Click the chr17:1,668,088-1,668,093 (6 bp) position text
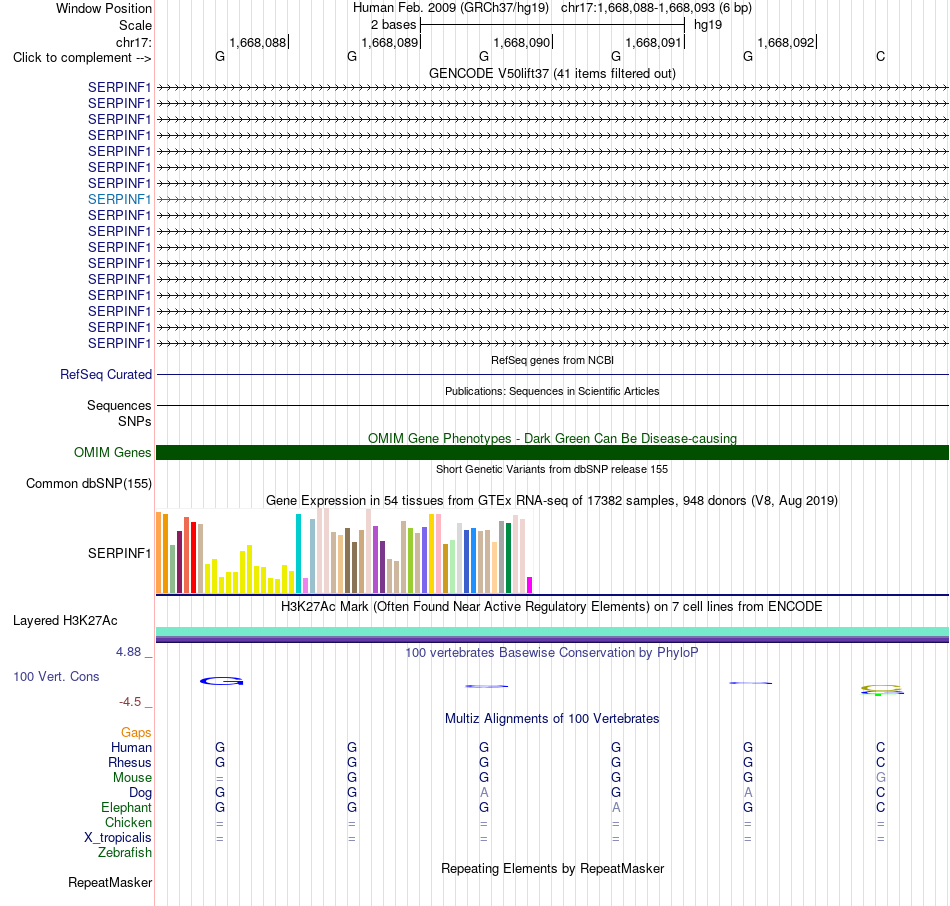This screenshot has height=906, width=950. (656, 8)
